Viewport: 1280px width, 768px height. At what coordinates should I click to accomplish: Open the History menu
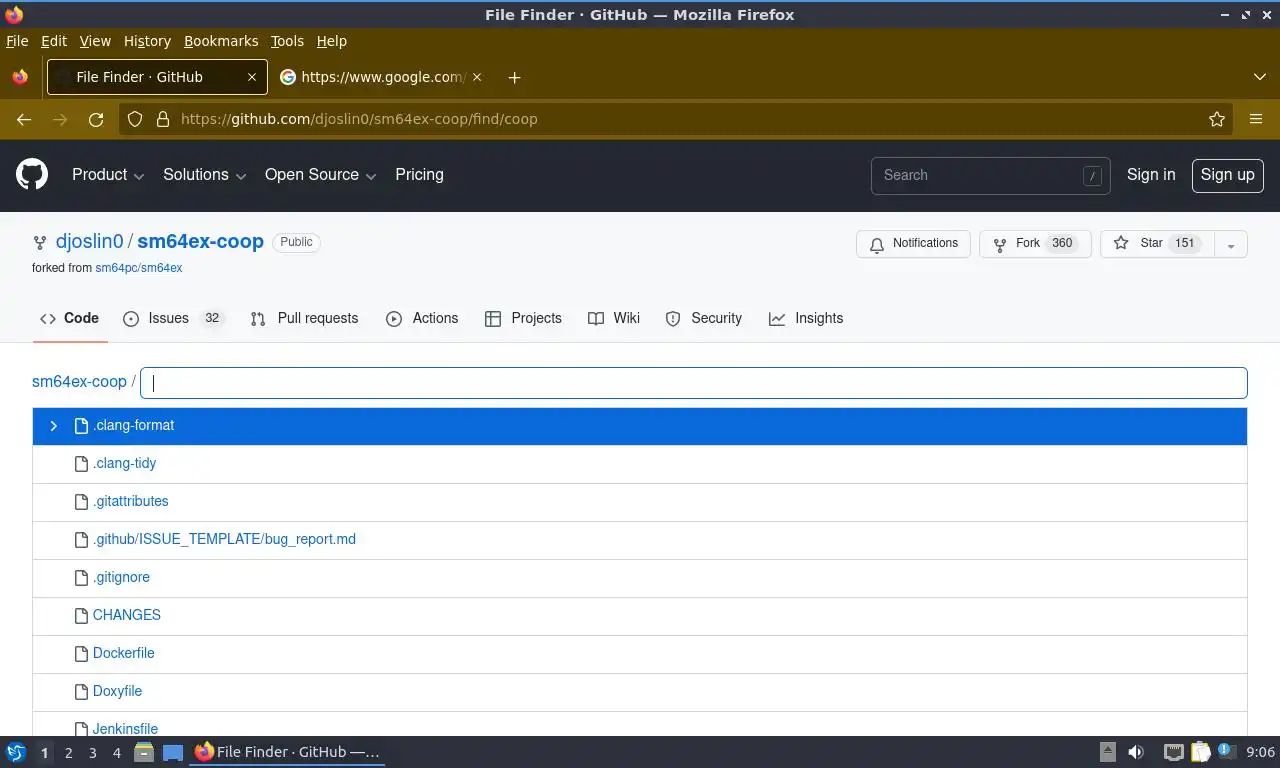click(147, 41)
